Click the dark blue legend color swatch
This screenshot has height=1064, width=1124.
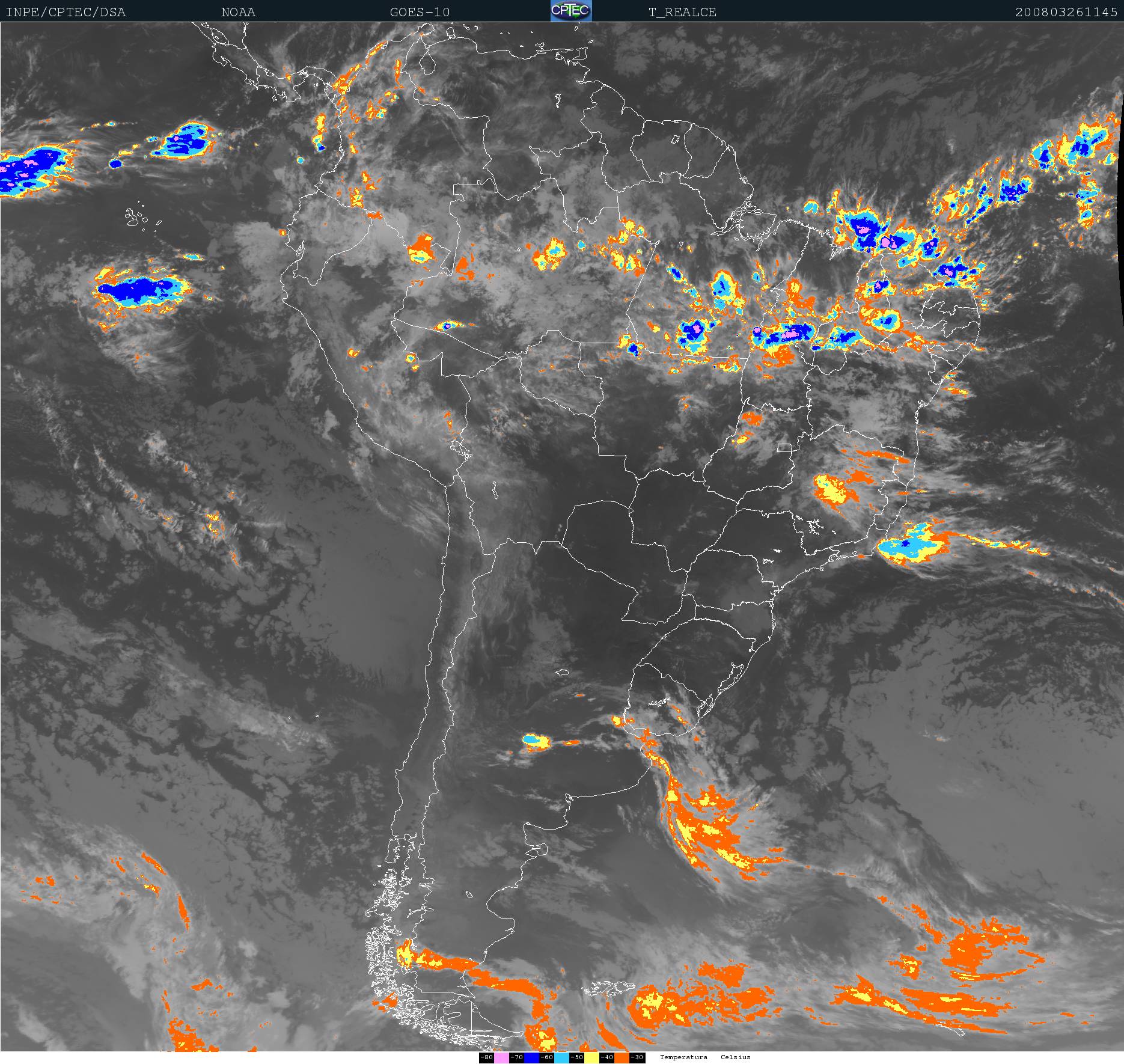pyautogui.click(x=531, y=1057)
